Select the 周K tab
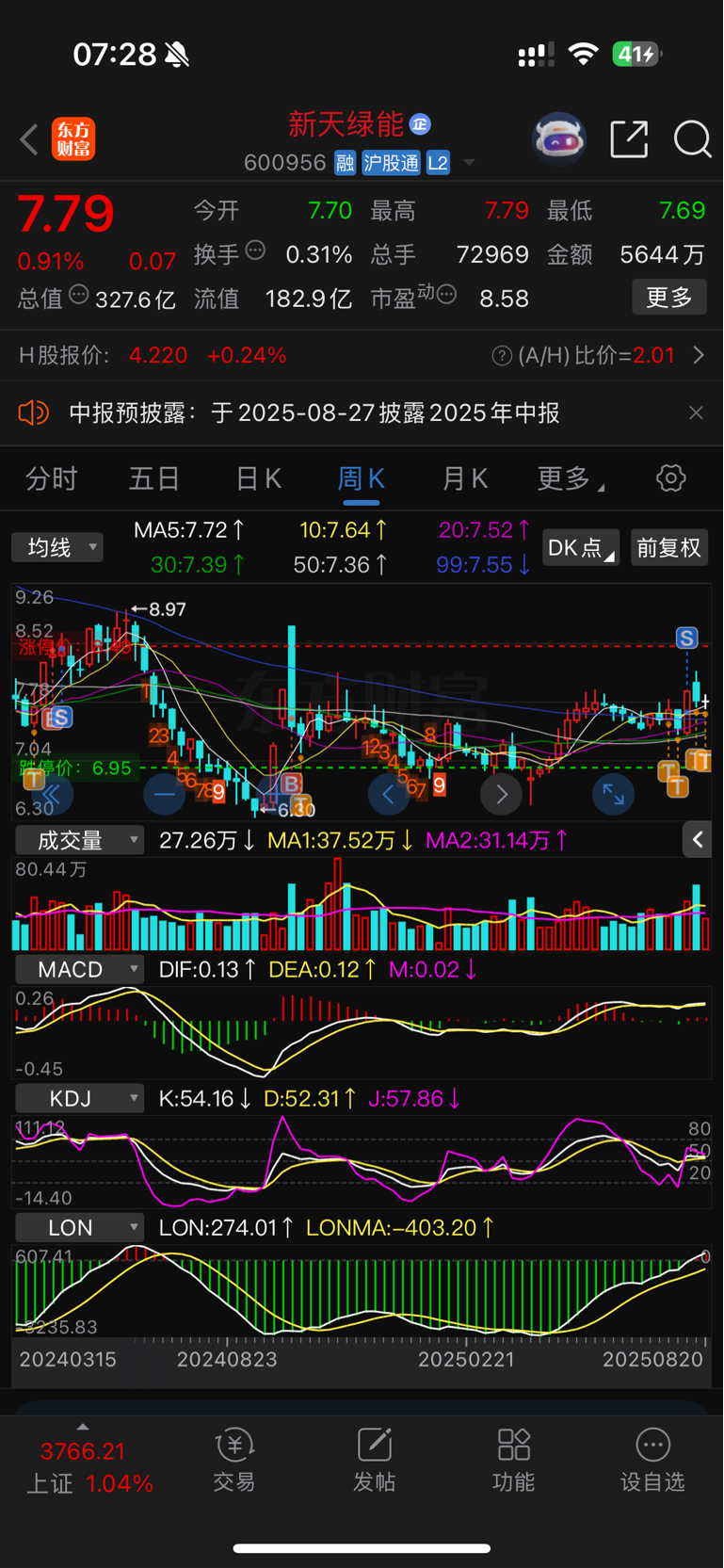Screen dimensions: 724x1568 pyautogui.click(x=361, y=478)
